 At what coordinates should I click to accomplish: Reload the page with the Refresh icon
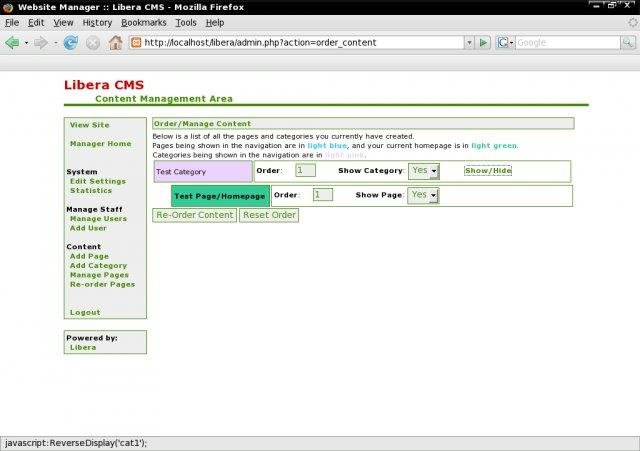pos(71,42)
